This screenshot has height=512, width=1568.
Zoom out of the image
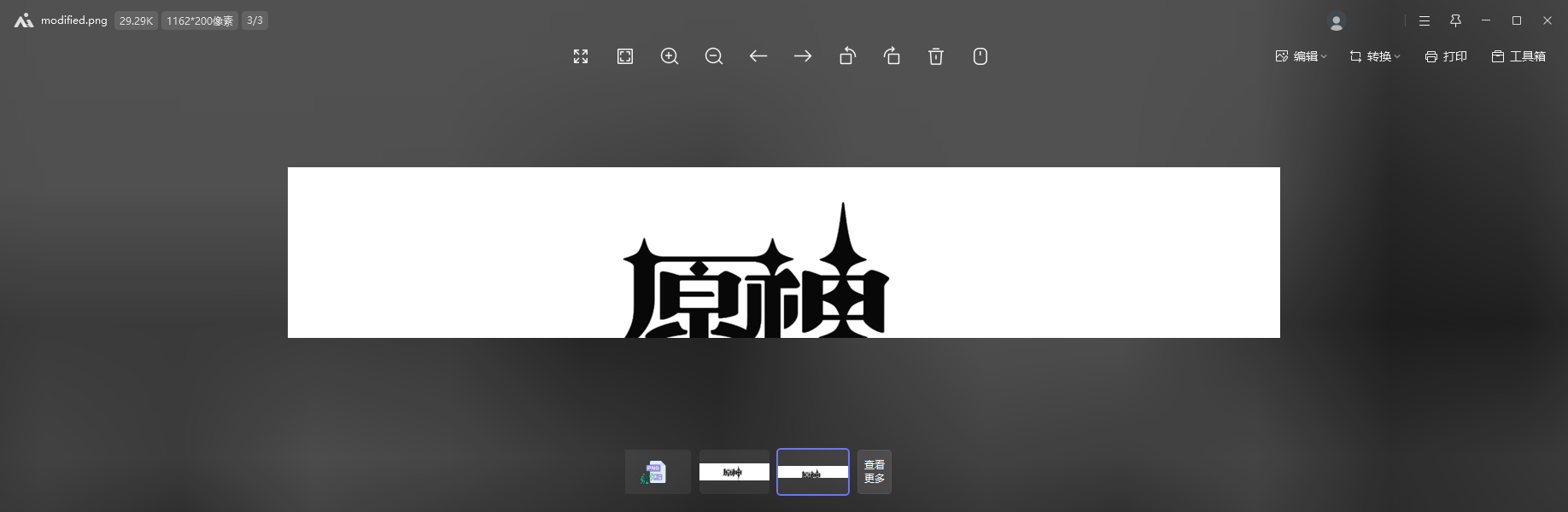(714, 56)
